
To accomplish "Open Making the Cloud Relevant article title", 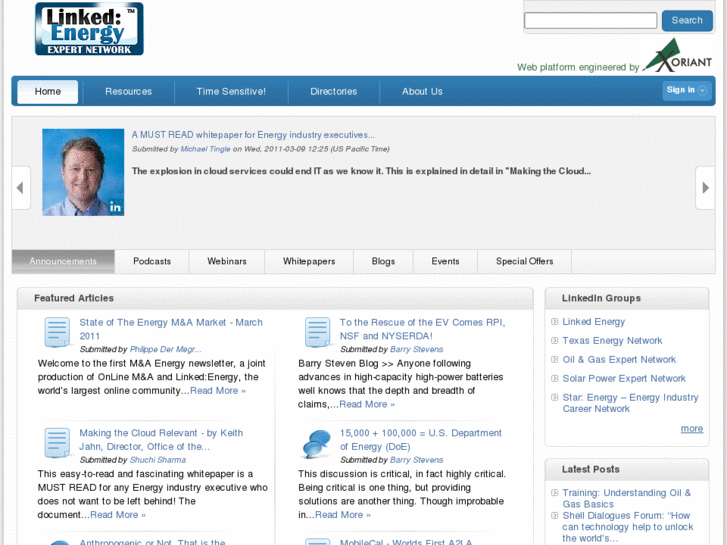I will (x=161, y=440).
